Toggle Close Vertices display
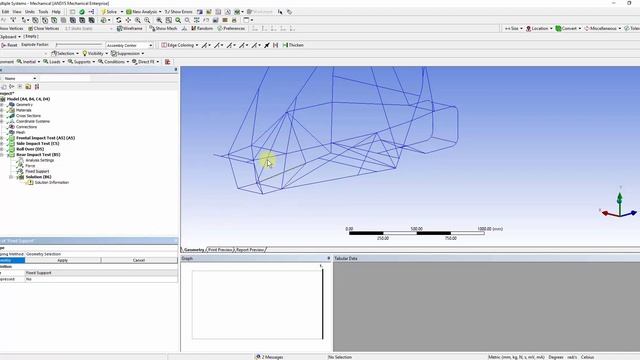The height and width of the screenshot is (360, 640). pos(44,29)
